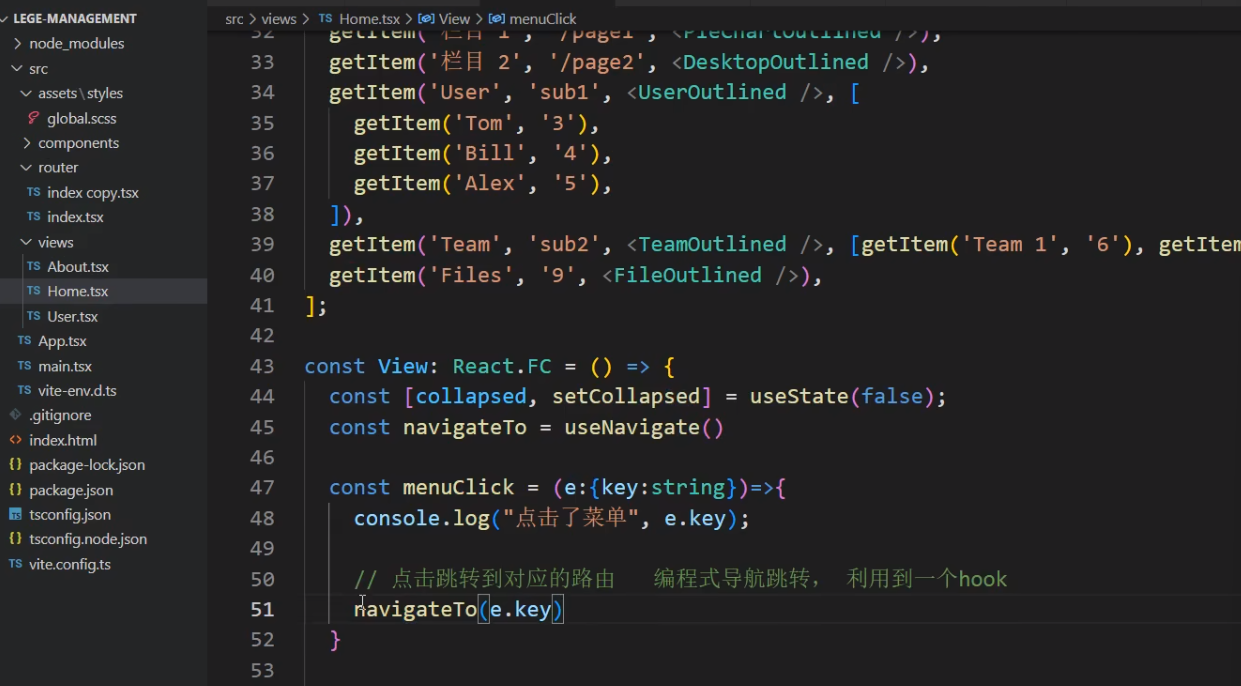
Task: Click the symbol icon before menuClick breadcrumb
Action: coord(497,19)
